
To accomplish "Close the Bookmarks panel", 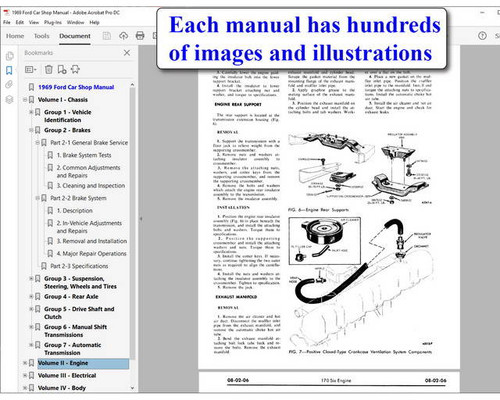I will 127,53.
